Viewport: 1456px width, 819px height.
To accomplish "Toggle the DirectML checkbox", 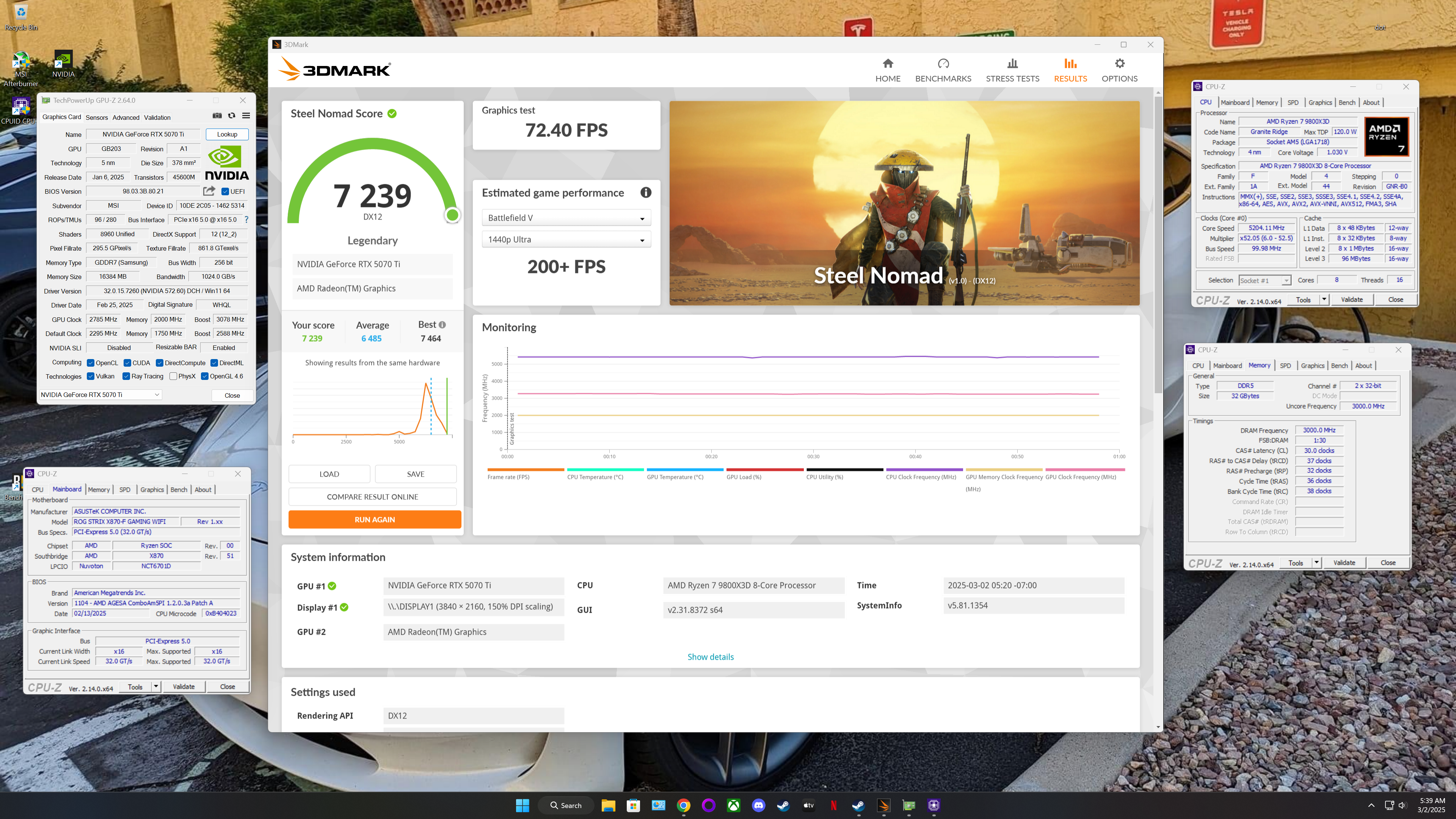I will coord(214,363).
